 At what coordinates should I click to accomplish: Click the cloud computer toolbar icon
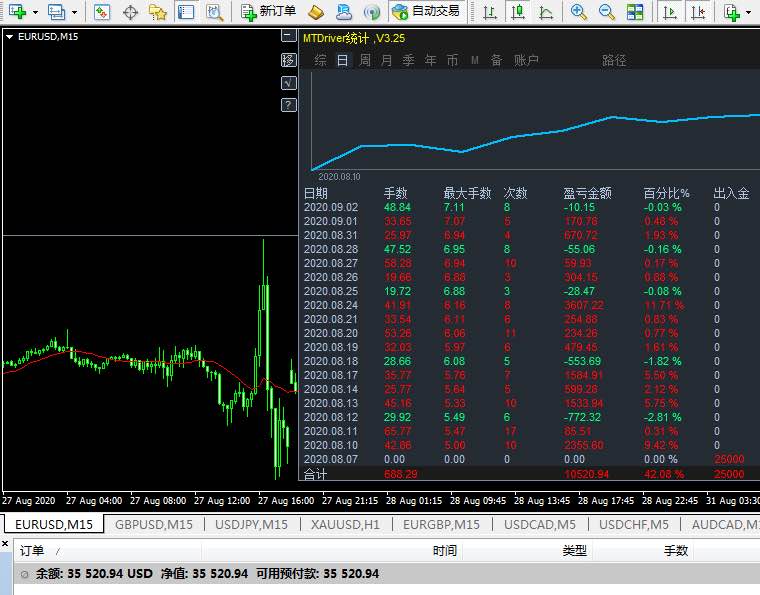point(344,12)
